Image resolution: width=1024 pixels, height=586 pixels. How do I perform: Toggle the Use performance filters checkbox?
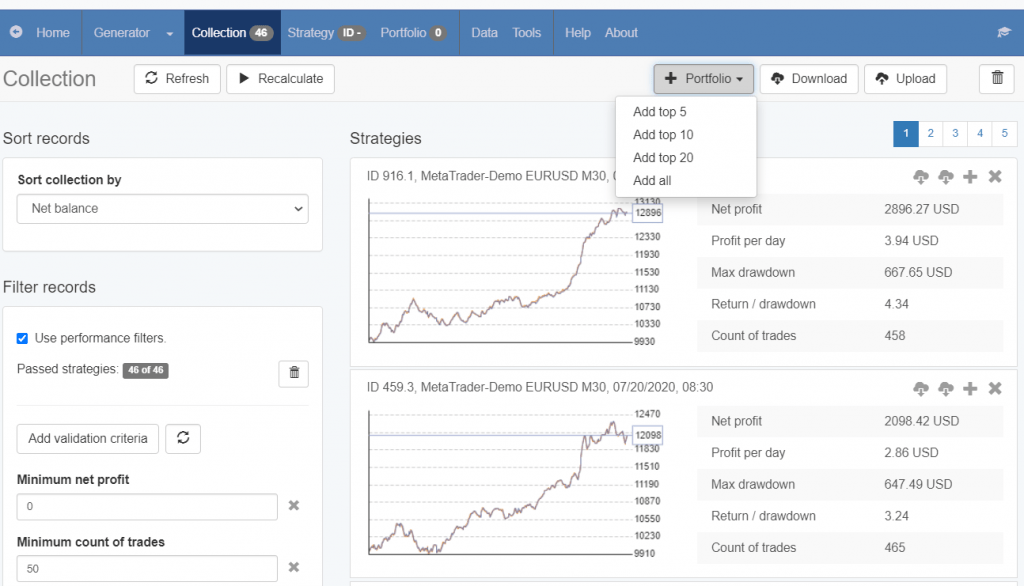coord(23,338)
